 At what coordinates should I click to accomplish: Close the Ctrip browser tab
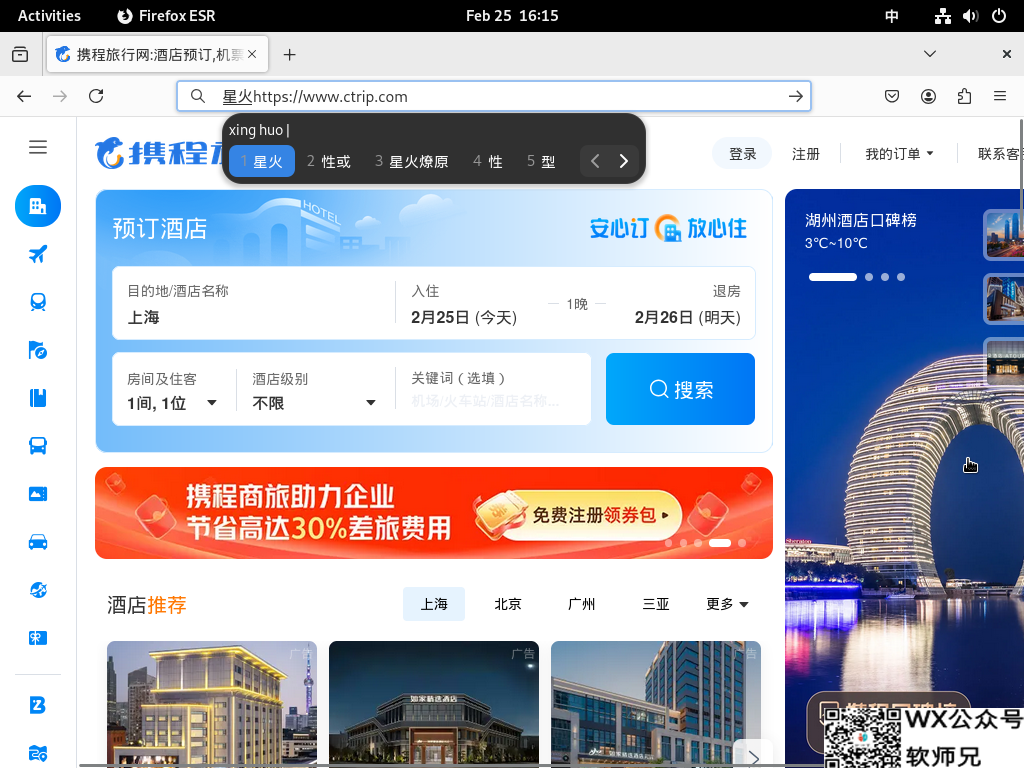(252, 54)
